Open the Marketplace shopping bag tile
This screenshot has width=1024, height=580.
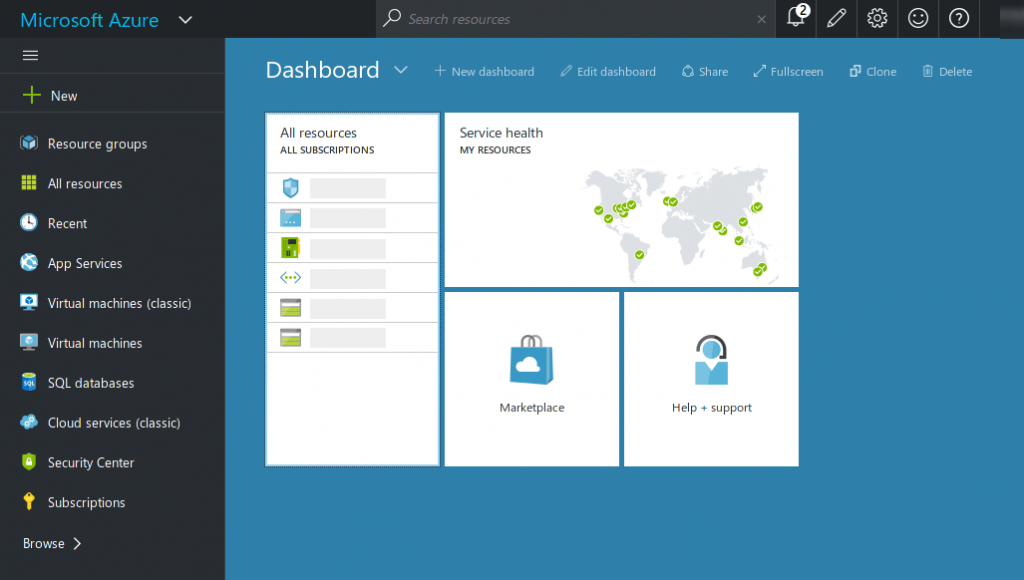[532, 379]
